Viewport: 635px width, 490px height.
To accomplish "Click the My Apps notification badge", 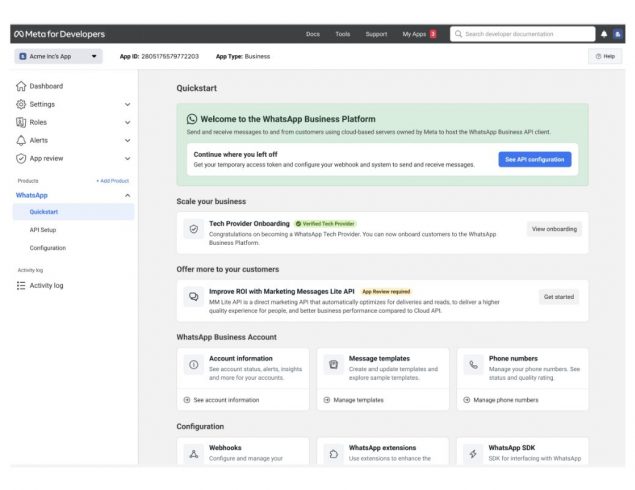I will click(x=433, y=34).
